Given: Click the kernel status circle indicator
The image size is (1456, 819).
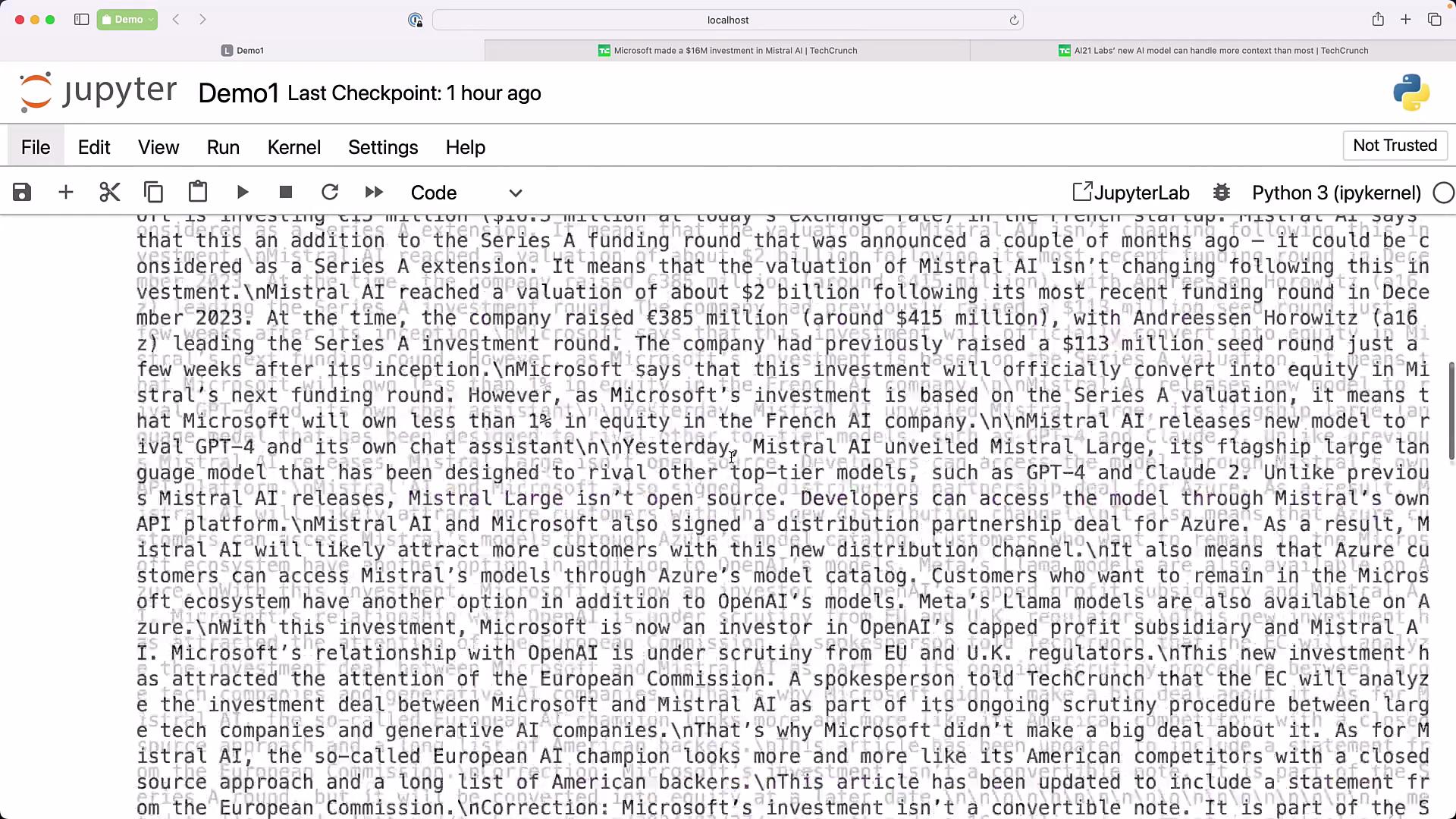Looking at the screenshot, I should (x=1444, y=193).
